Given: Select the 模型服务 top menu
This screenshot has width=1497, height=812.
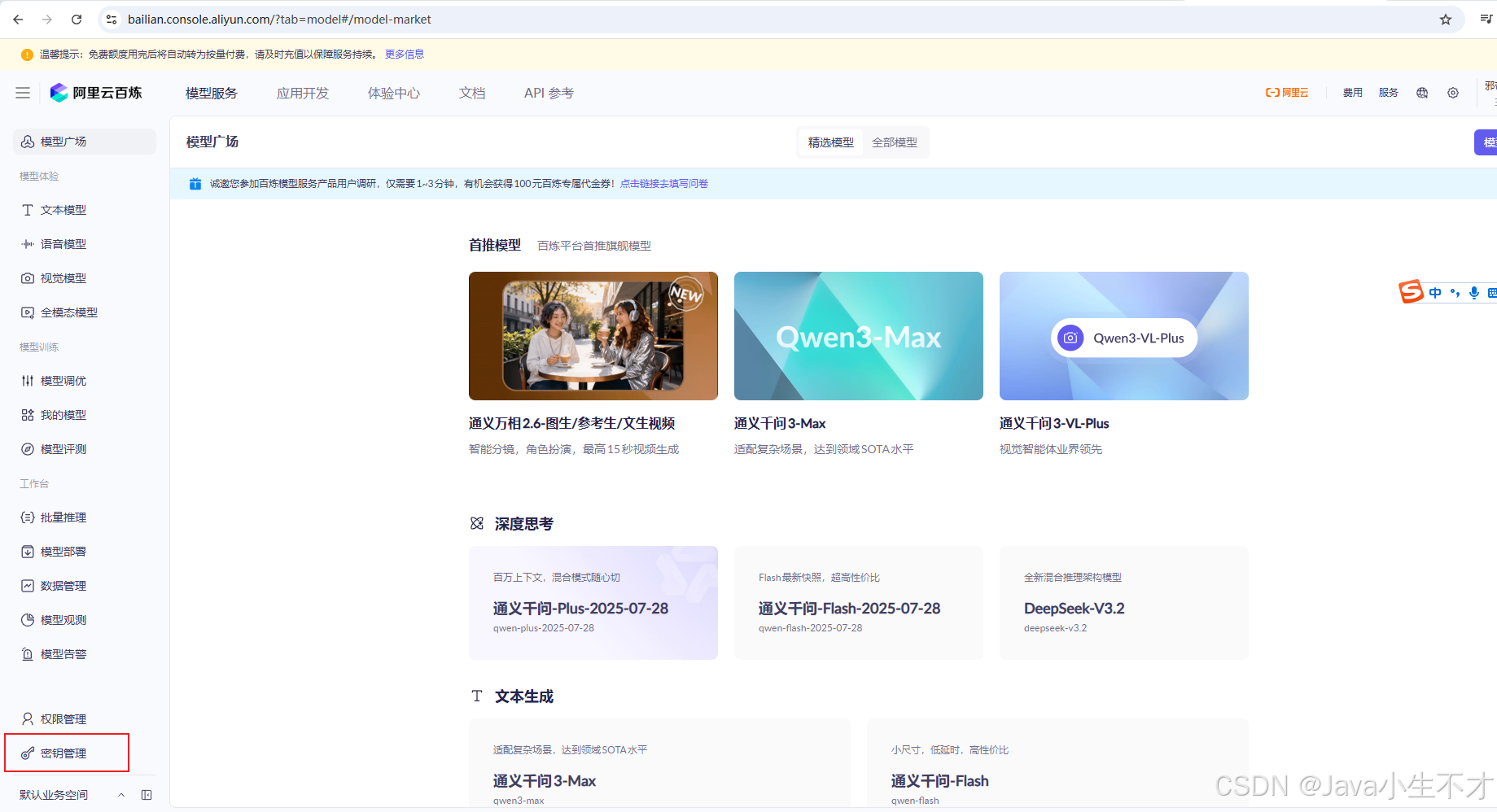Looking at the screenshot, I should (212, 94).
